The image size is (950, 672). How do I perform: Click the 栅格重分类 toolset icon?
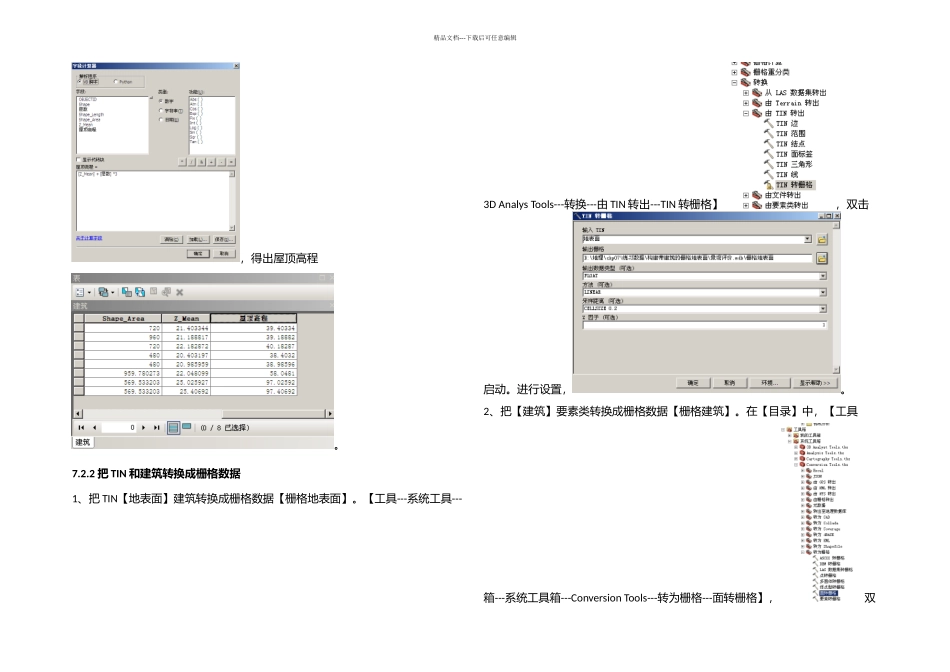point(746,72)
